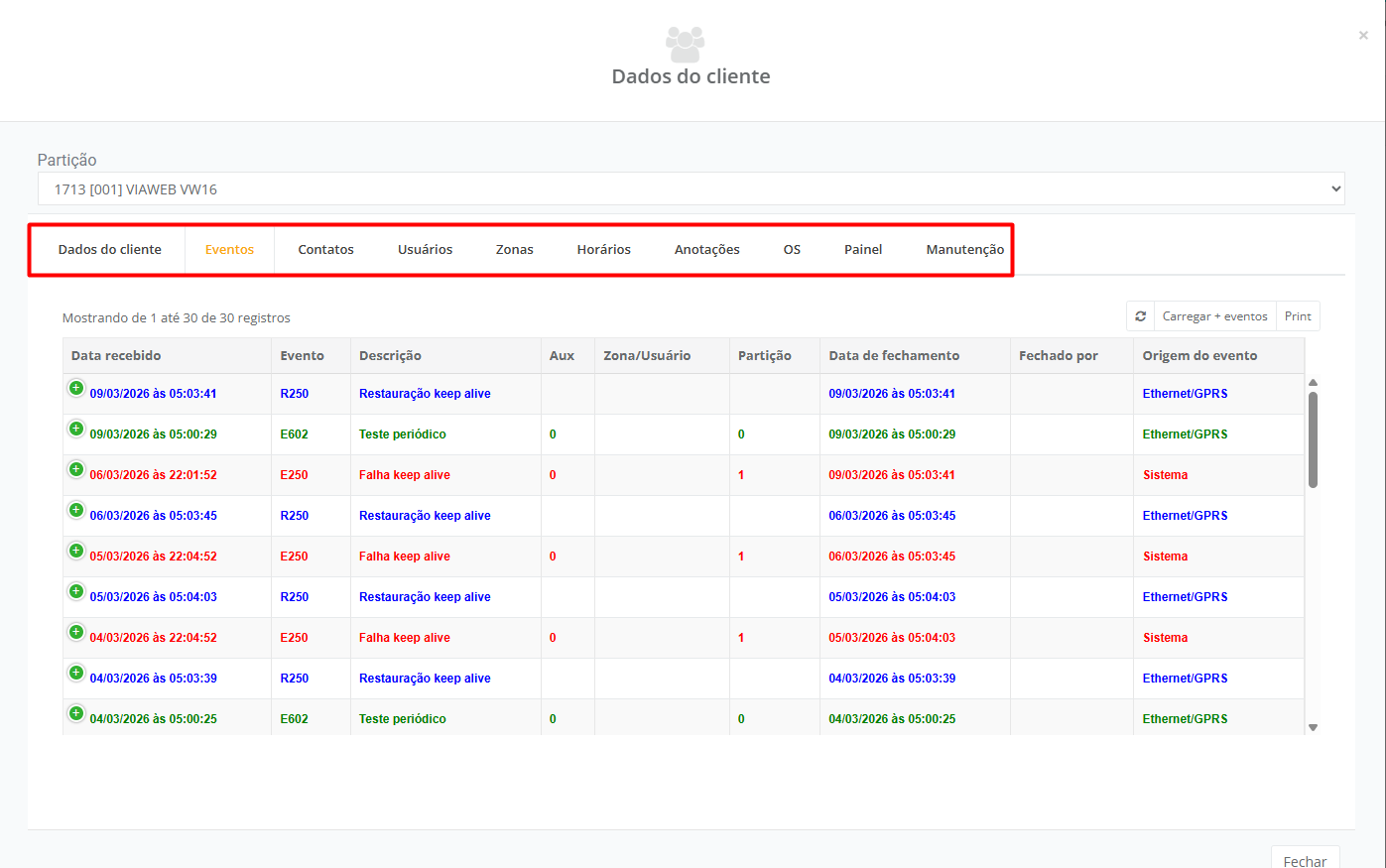The height and width of the screenshot is (868, 1386).
Task: Close the dialog with the X icon
Action: pyautogui.click(x=1363, y=36)
